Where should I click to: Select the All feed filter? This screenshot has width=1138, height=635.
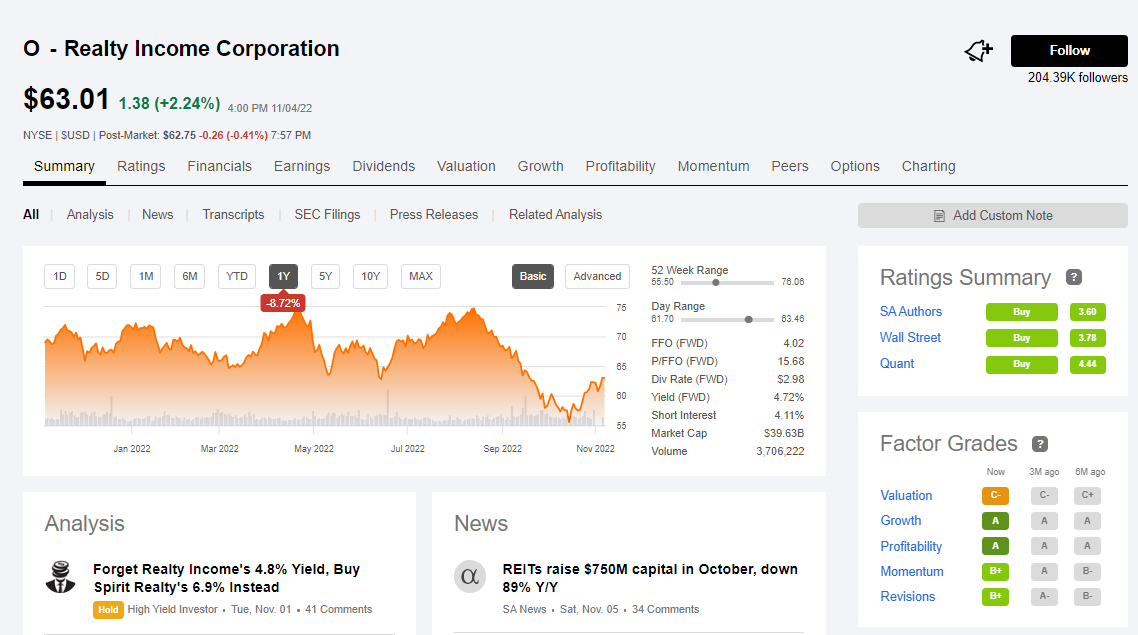(31, 215)
